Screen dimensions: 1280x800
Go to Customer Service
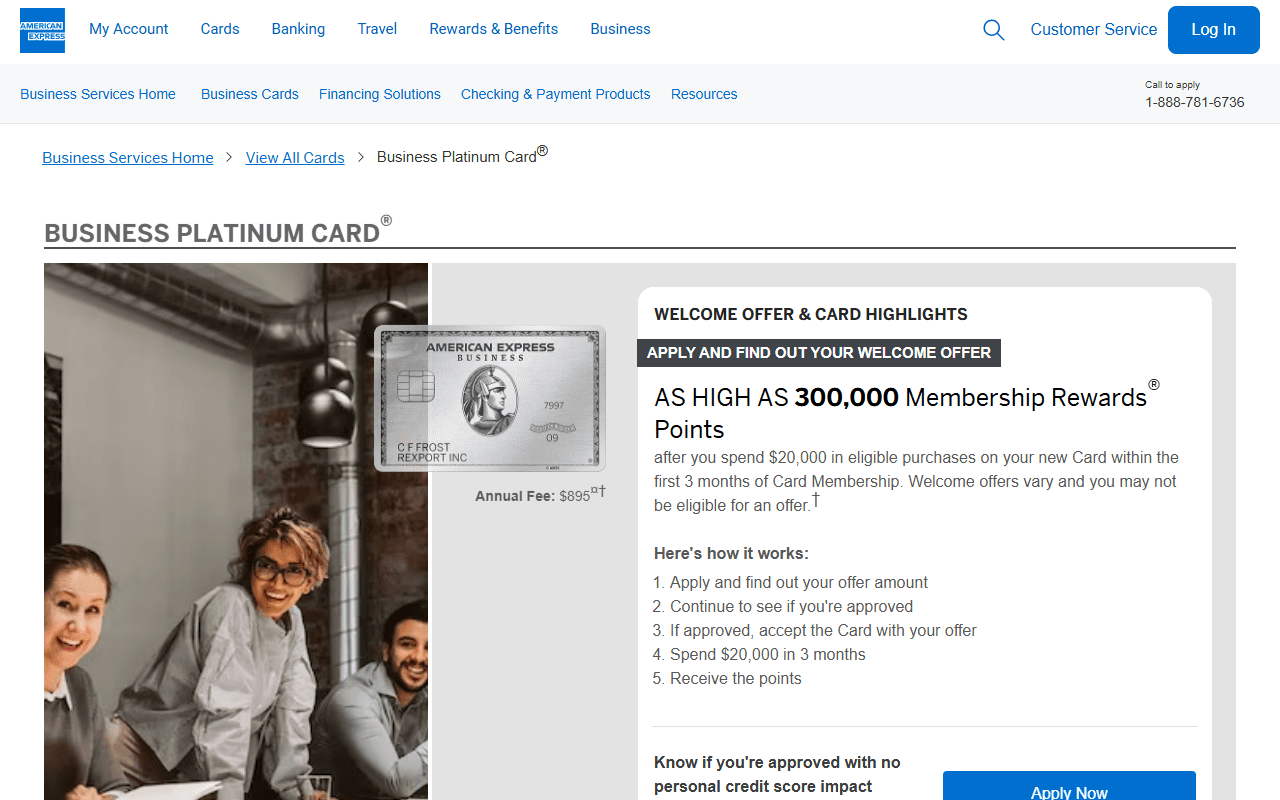[x=1094, y=30]
